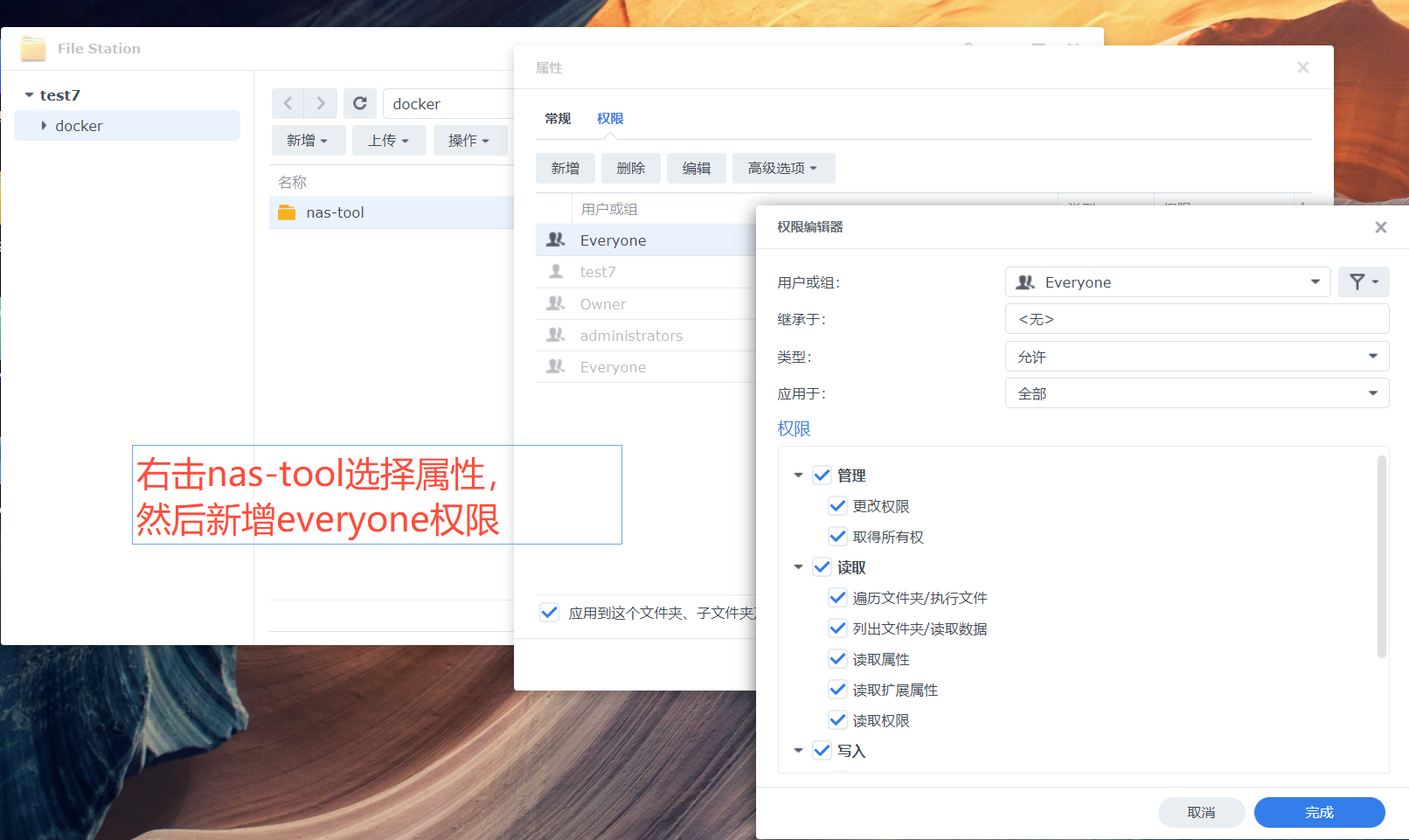
Task: Select the Owner permission row
Action: [x=646, y=303]
